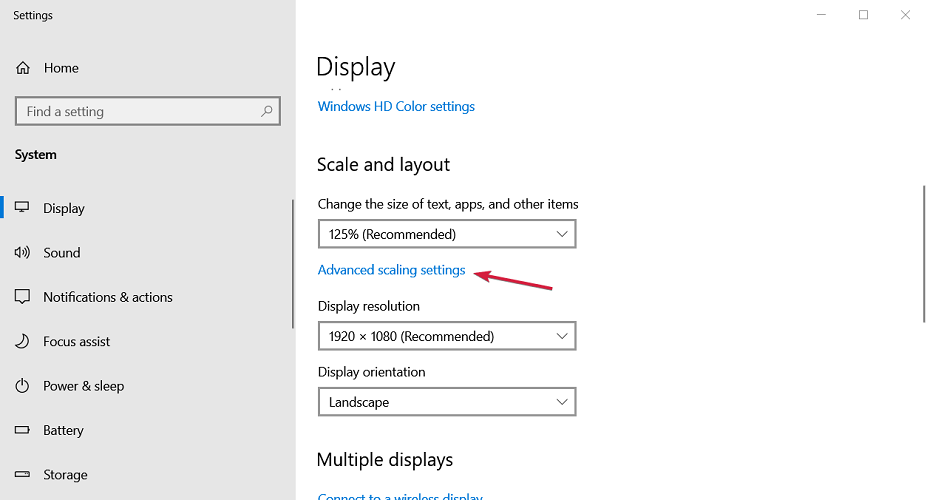Click the Display monitor icon
The width and height of the screenshot is (927, 500).
[22, 208]
